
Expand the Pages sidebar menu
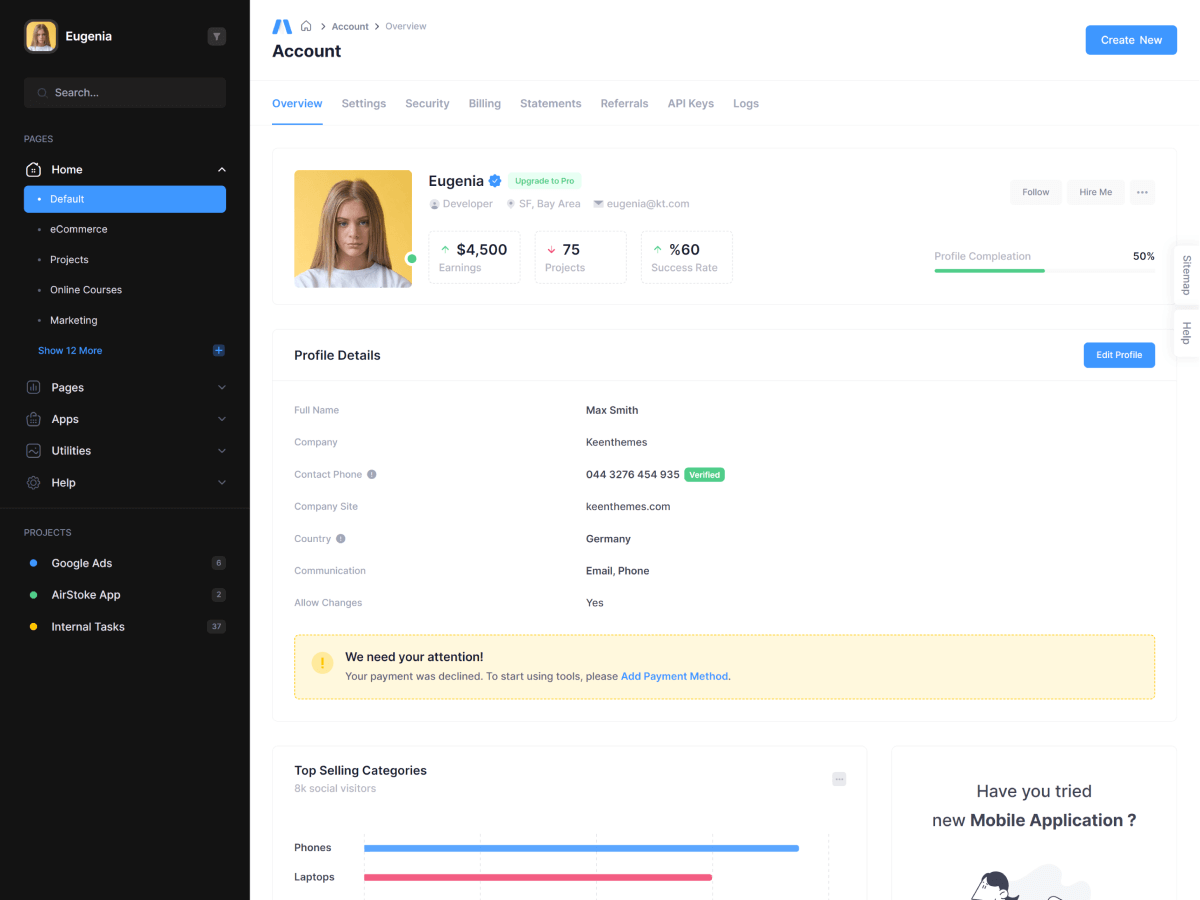(x=222, y=388)
